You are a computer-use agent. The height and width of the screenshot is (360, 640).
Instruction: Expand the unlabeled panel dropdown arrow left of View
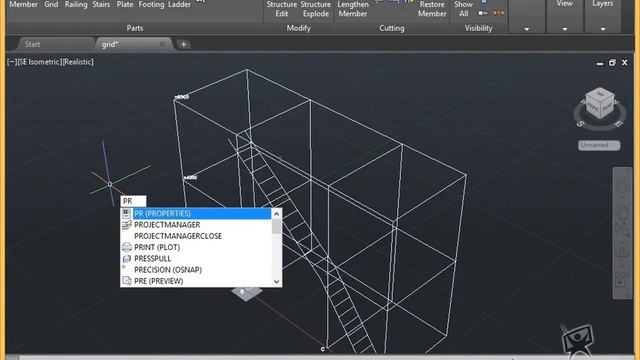coord(527,29)
